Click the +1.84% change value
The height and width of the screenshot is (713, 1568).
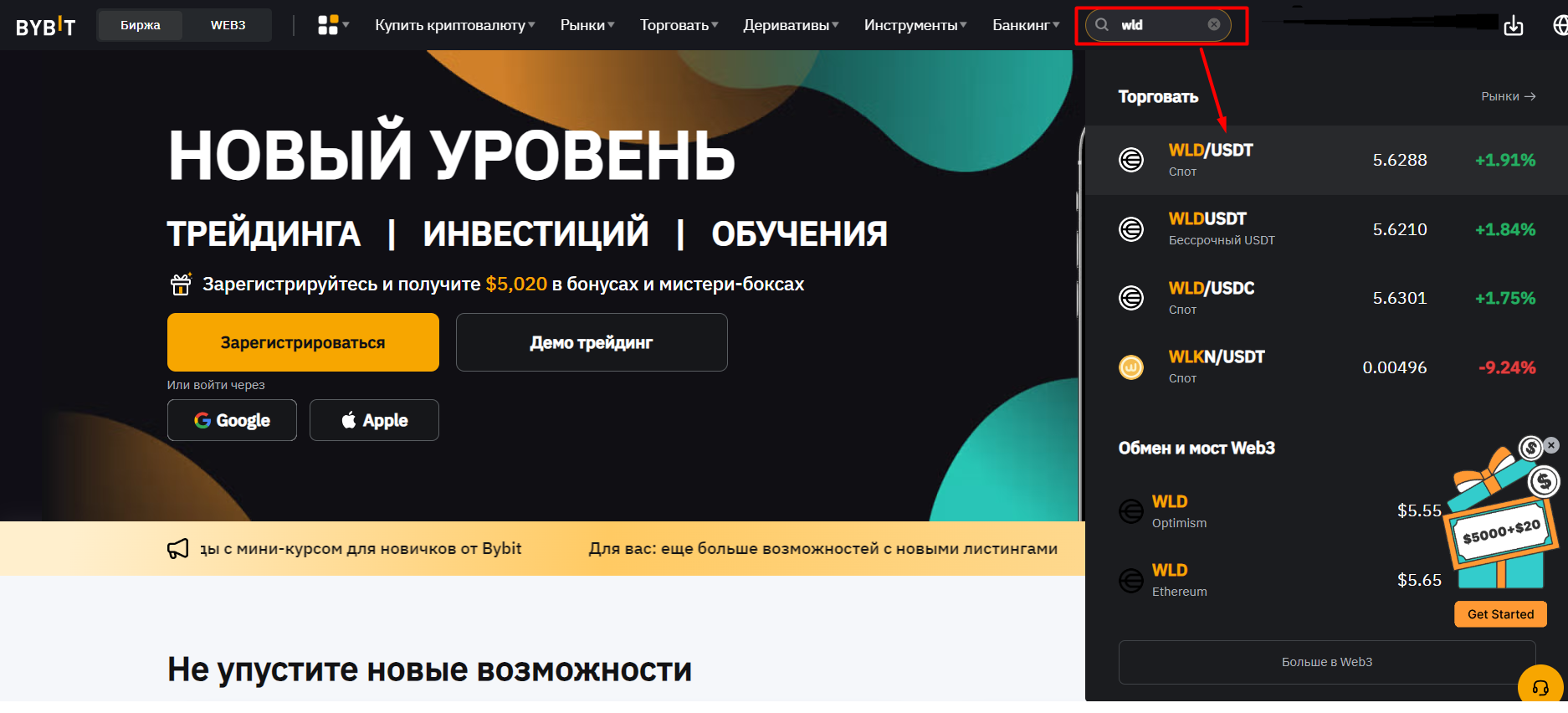1505,229
